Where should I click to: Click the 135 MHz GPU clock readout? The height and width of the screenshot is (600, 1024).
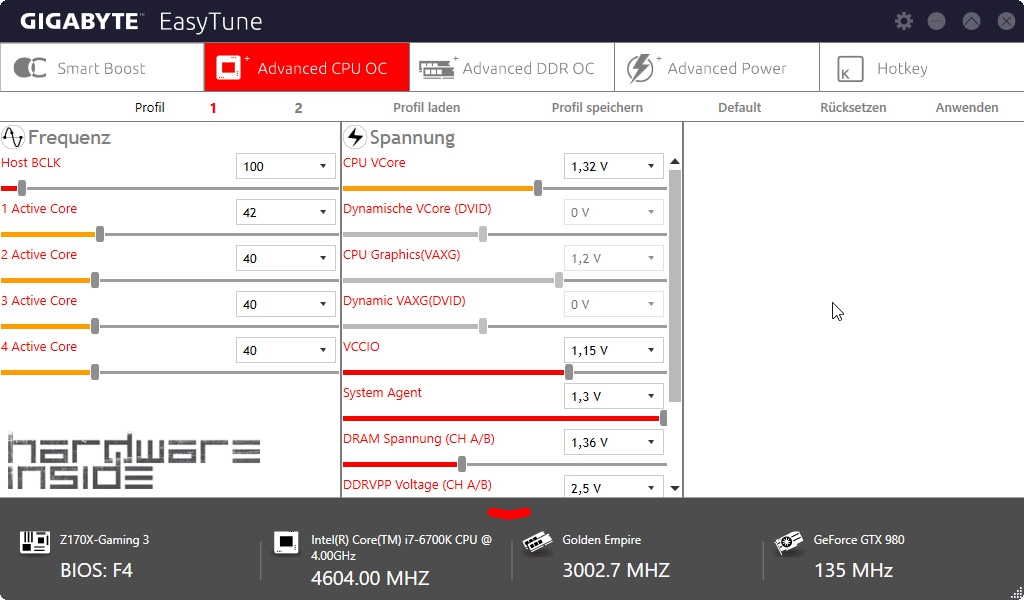[x=853, y=571]
